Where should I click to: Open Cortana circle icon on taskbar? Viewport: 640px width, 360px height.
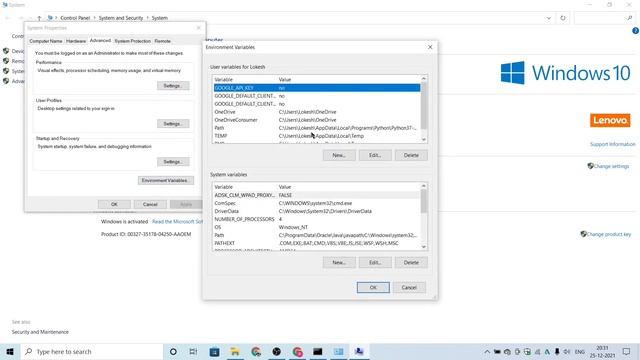click(173, 351)
